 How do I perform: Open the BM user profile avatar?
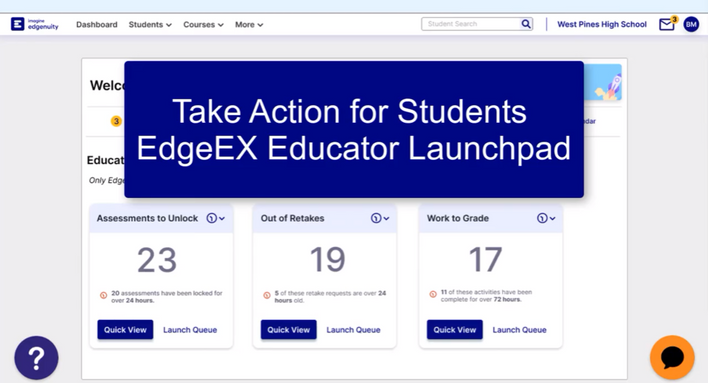click(x=691, y=24)
